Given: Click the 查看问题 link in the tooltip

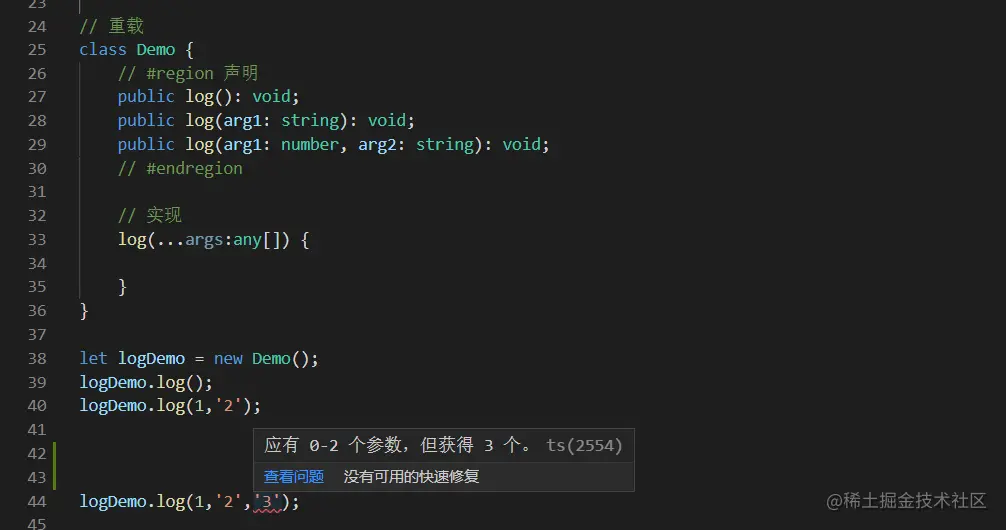Looking at the screenshot, I should tap(294, 477).
